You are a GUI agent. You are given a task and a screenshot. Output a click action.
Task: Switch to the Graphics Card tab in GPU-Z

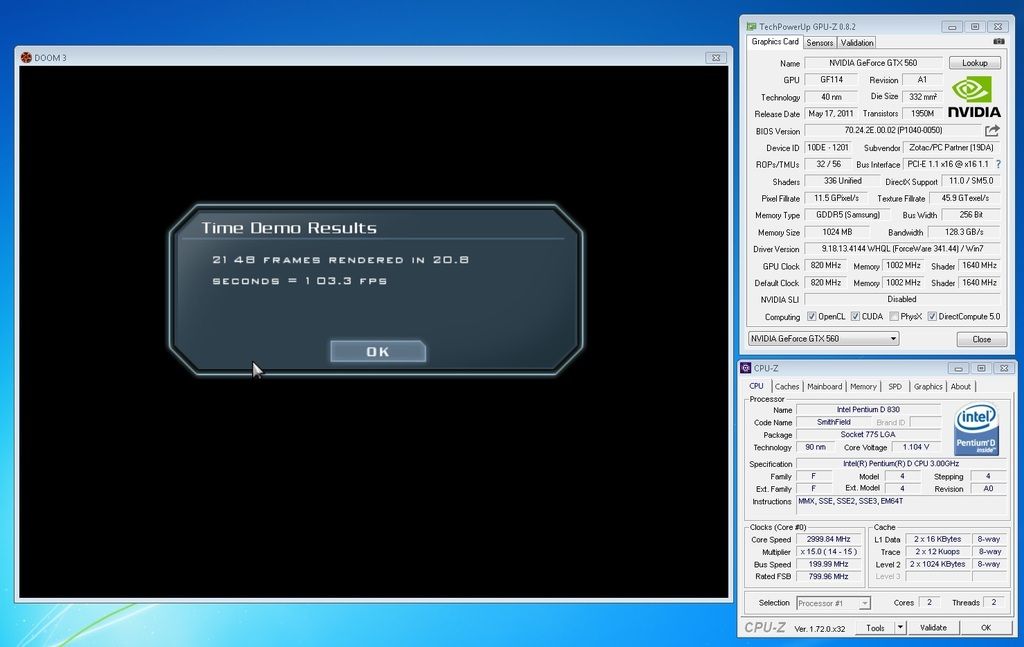(x=775, y=42)
